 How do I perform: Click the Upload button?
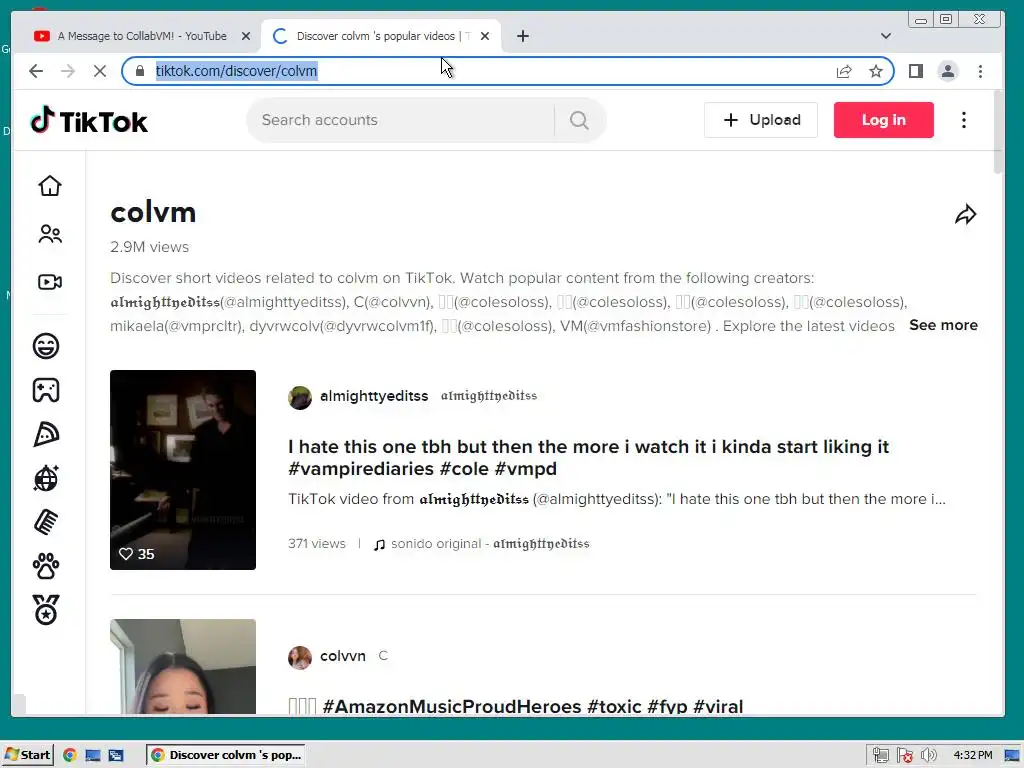coord(761,120)
